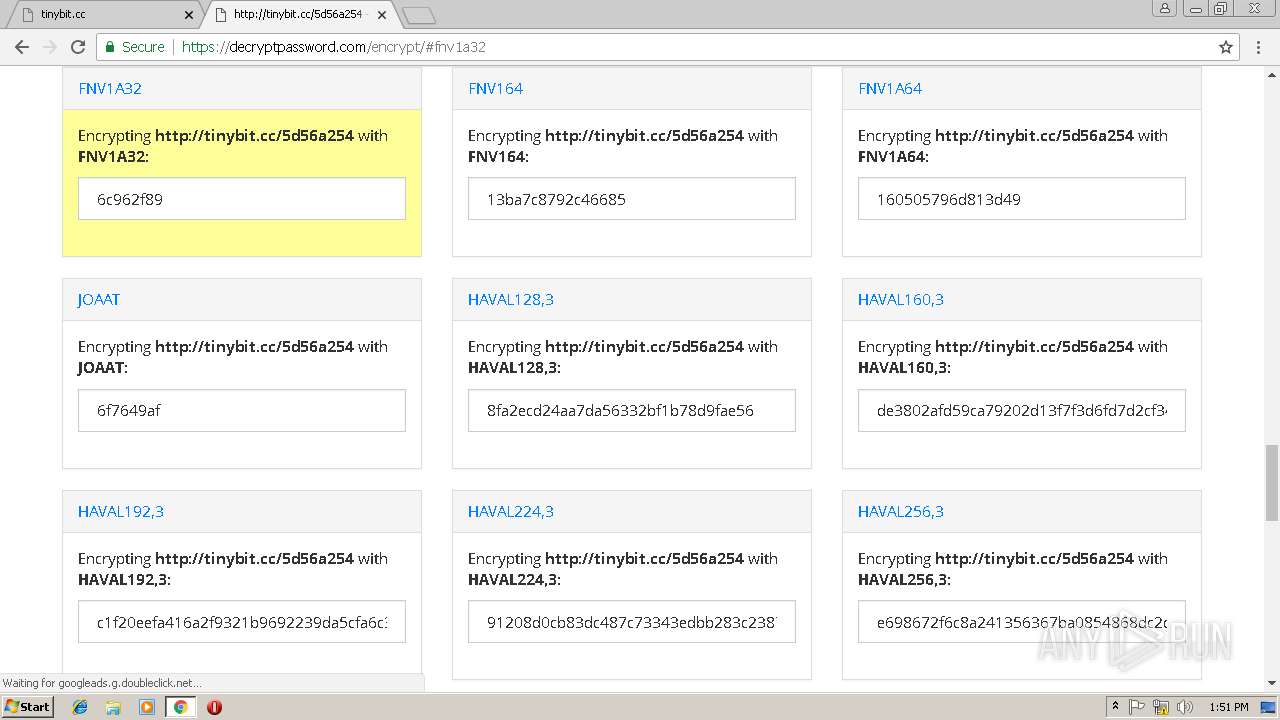Open the HAVAL224,3 heading link
Screen dimensions: 1280x720
(511, 511)
